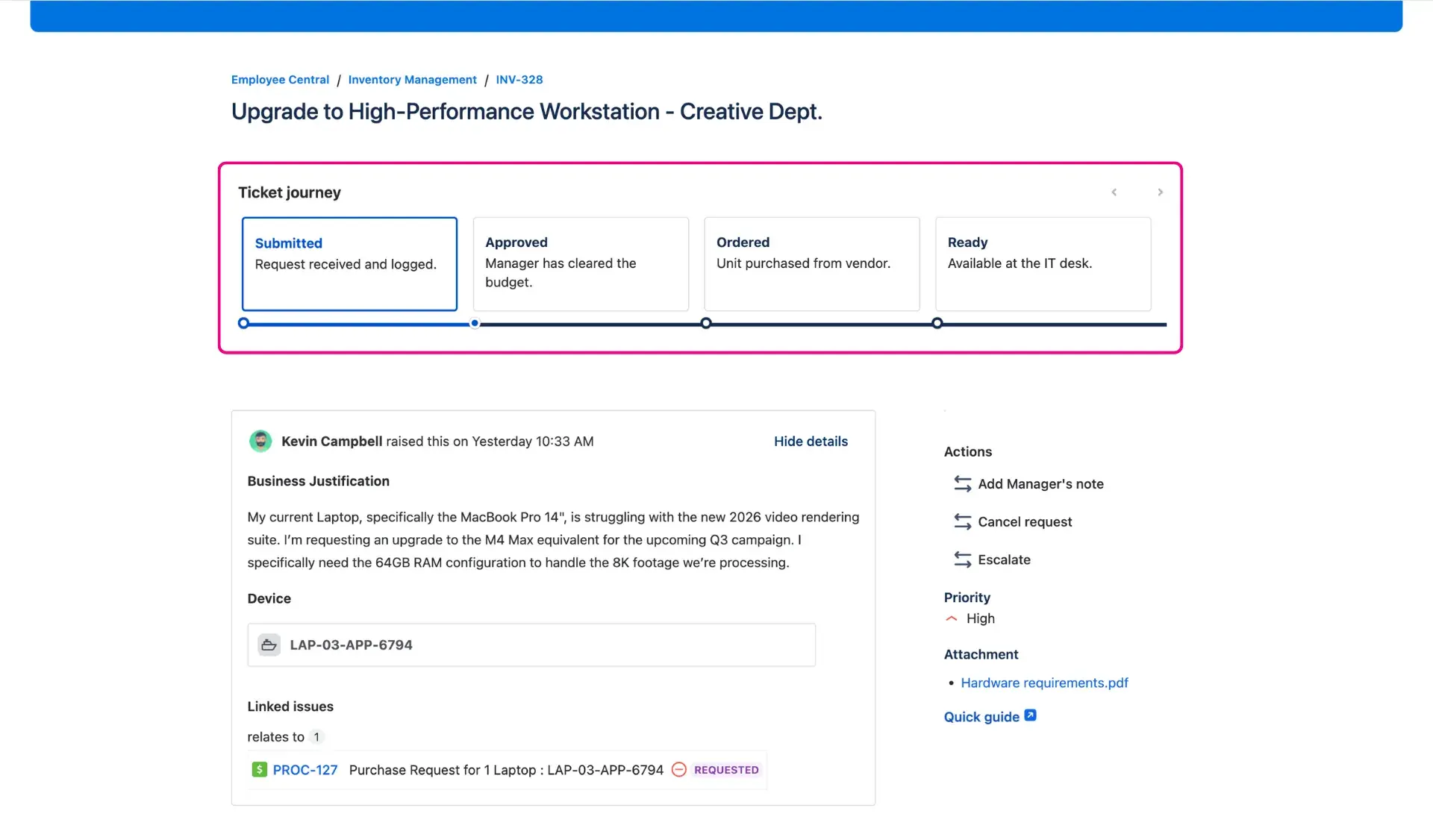Navigate to Employee Central breadcrumb

click(x=279, y=80)
